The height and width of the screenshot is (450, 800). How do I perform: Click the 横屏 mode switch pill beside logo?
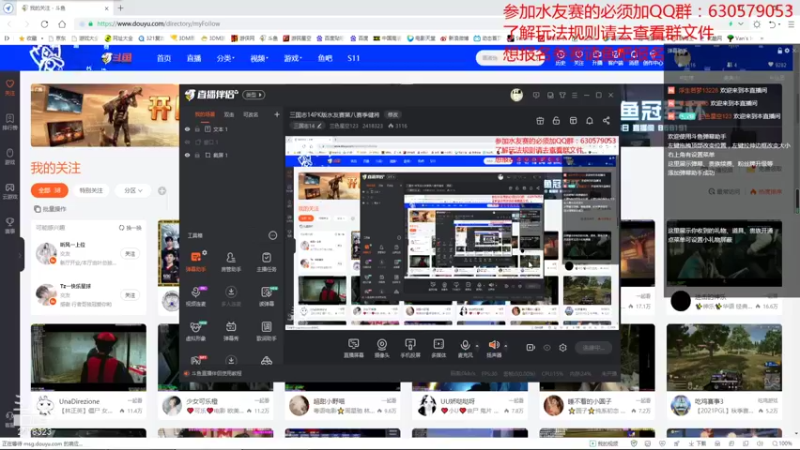[x=254, y=95]
